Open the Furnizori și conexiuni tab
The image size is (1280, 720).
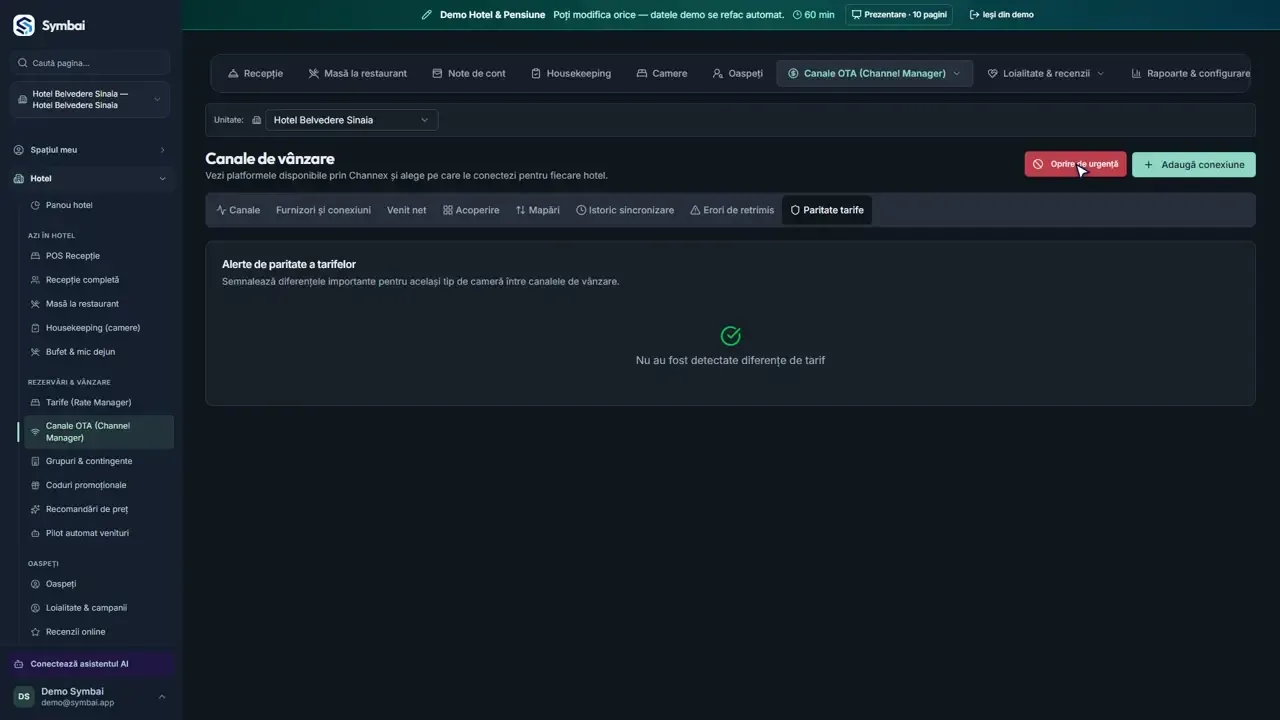click(323, 210)
